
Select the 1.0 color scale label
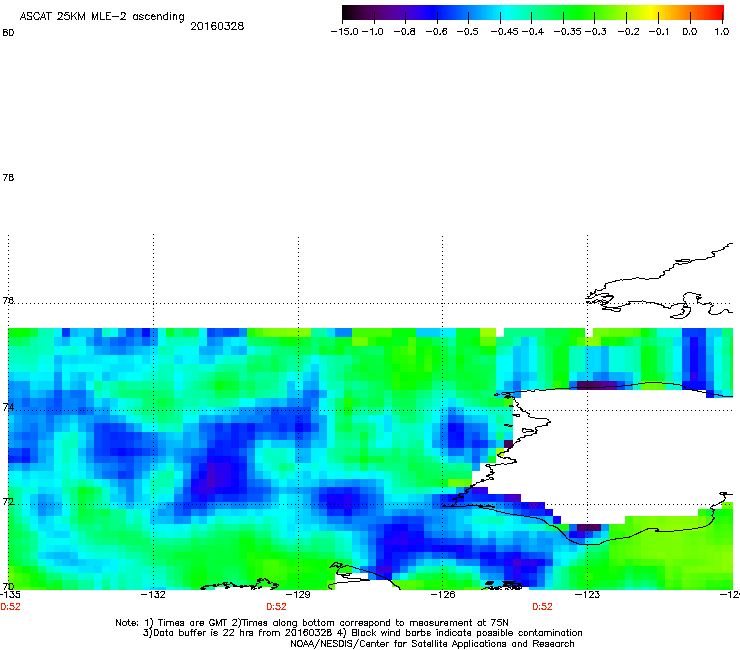(x=721, y=32)
